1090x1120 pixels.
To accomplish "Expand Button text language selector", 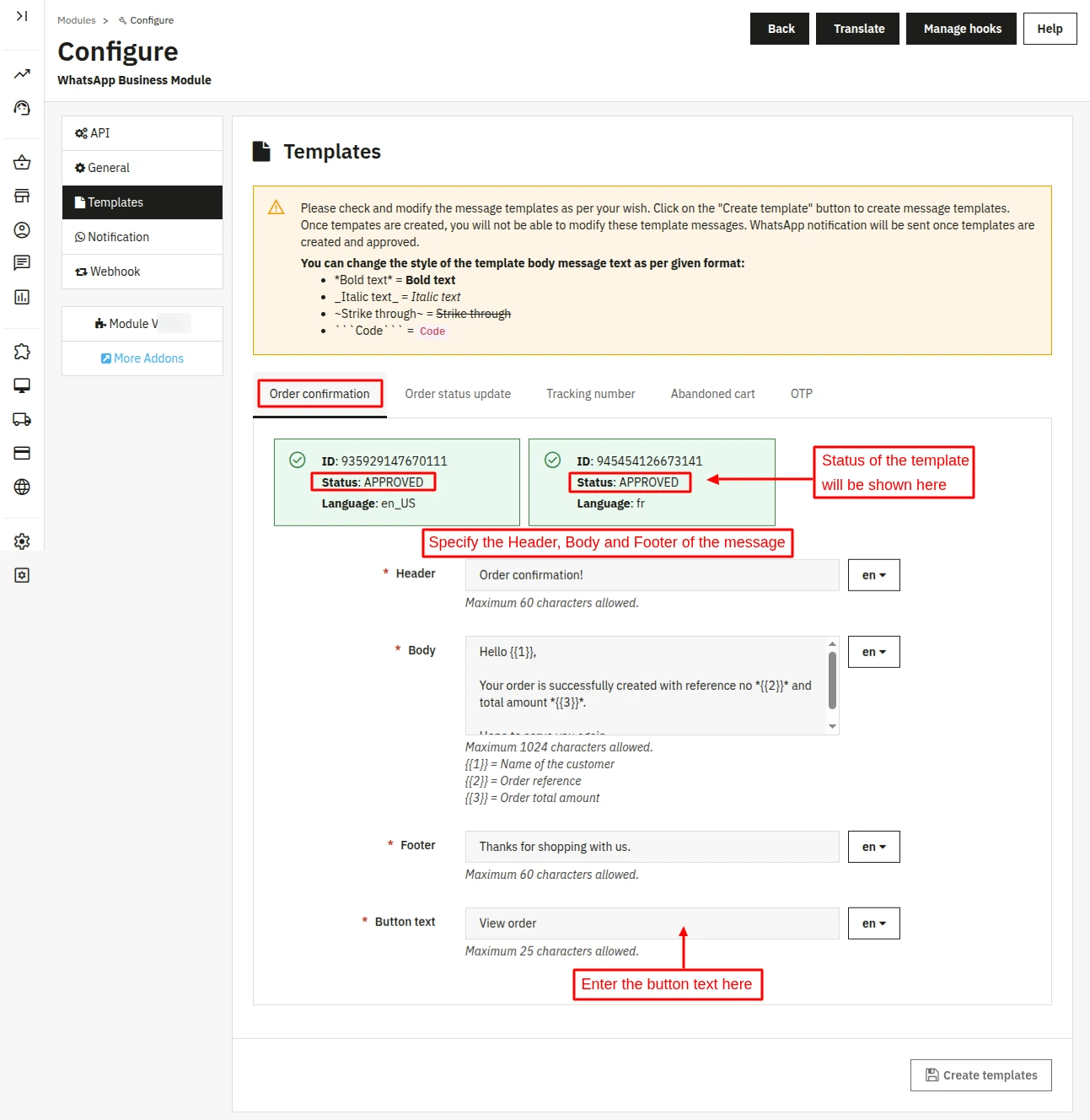I will pos(873,923).
